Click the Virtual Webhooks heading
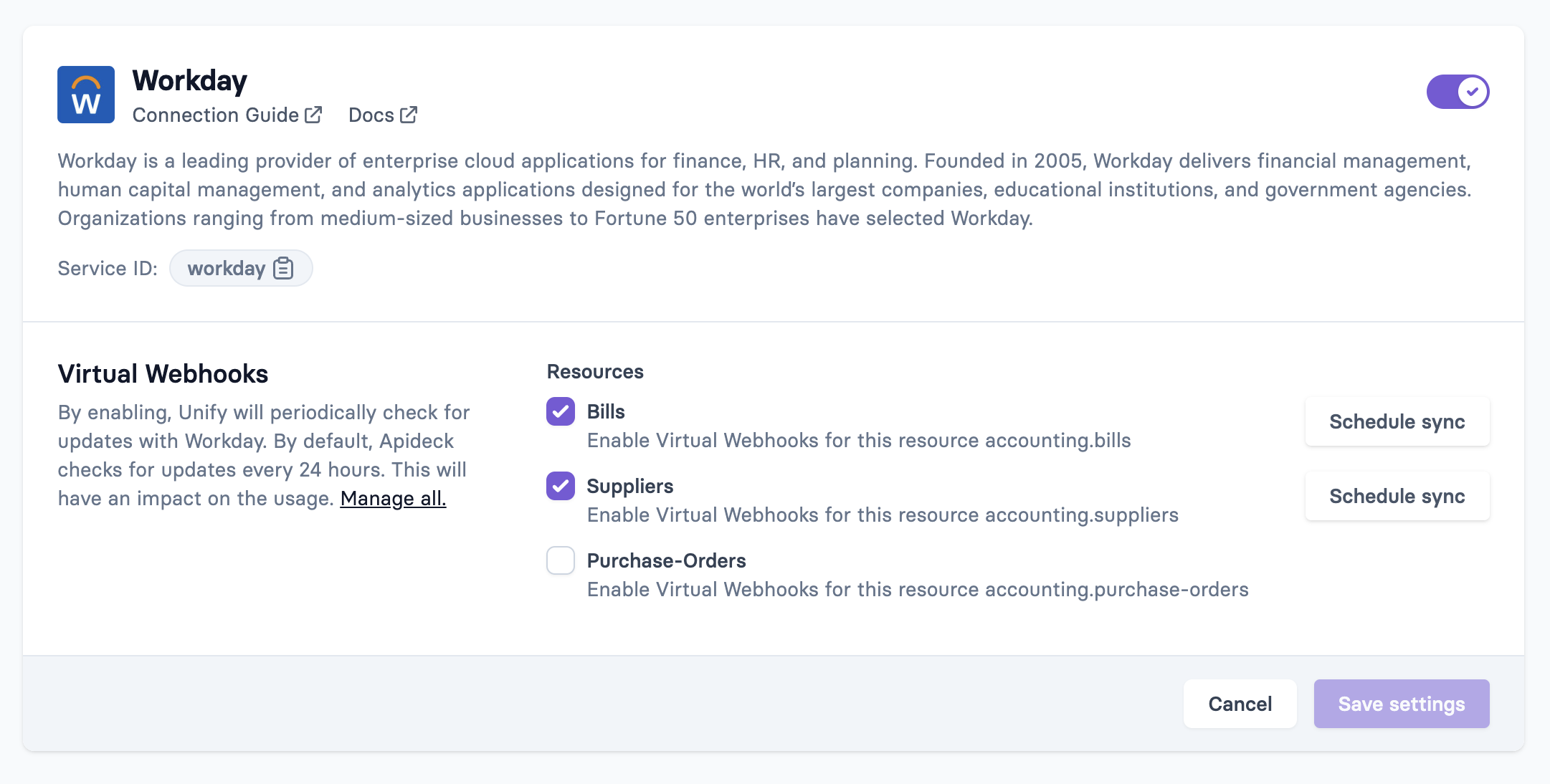The image size is (1550, 784). pos(163,374)
